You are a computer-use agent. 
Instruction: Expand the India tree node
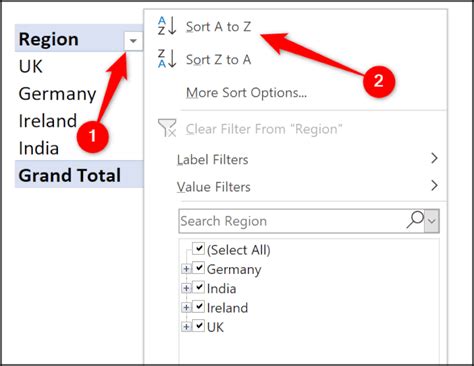(186, 288)
